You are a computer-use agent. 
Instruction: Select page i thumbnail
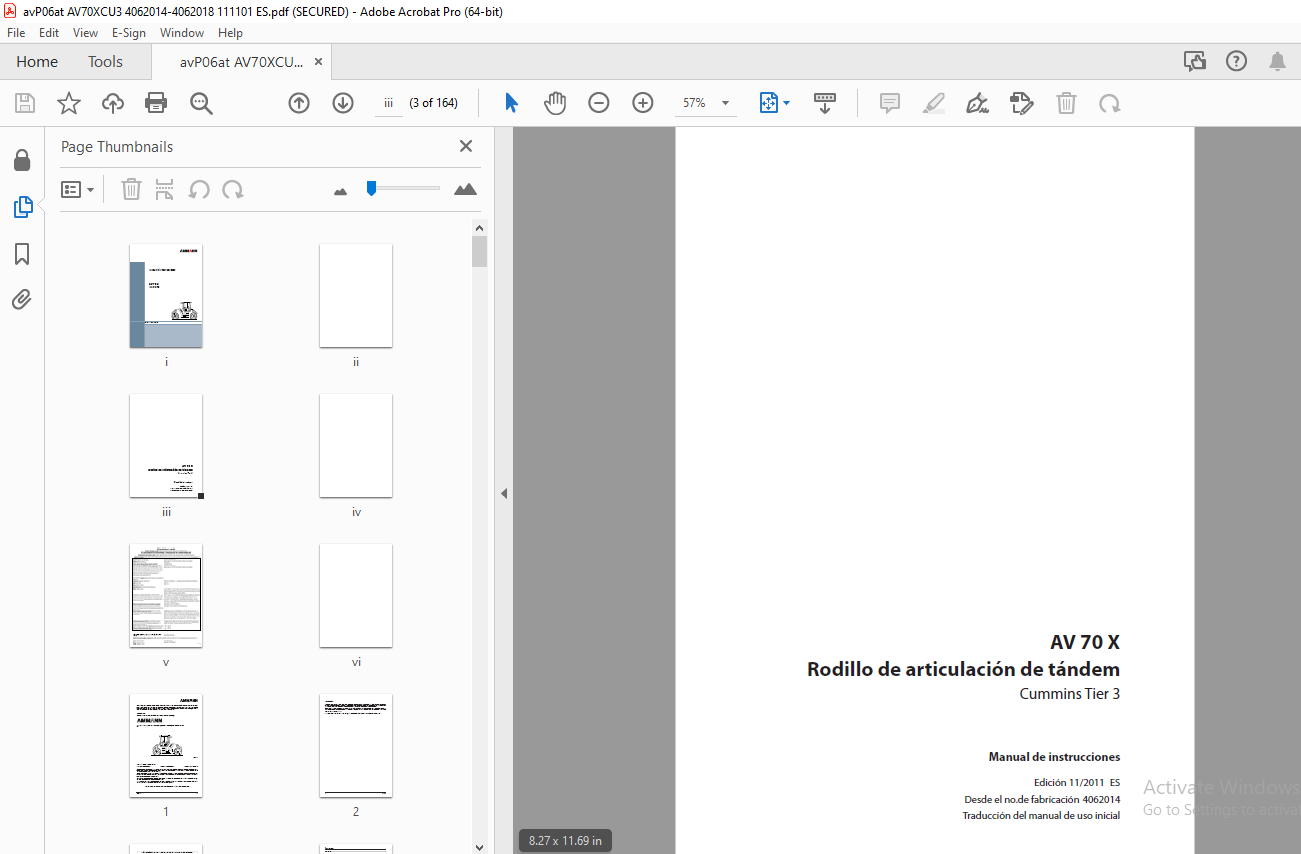pos(166,296)
